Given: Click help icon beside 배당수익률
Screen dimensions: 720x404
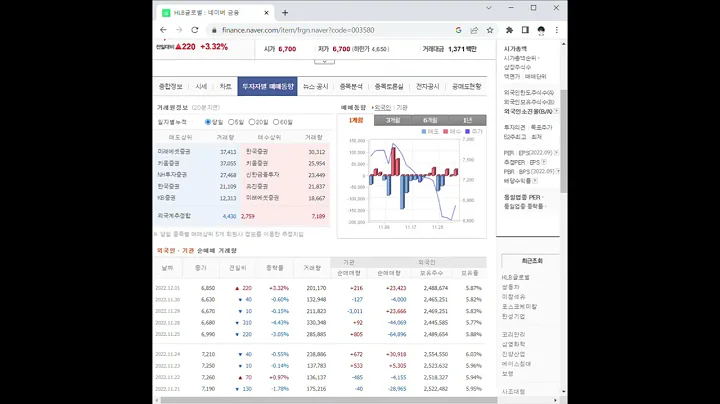Looking at the screenshot, I should coord(535,181).
